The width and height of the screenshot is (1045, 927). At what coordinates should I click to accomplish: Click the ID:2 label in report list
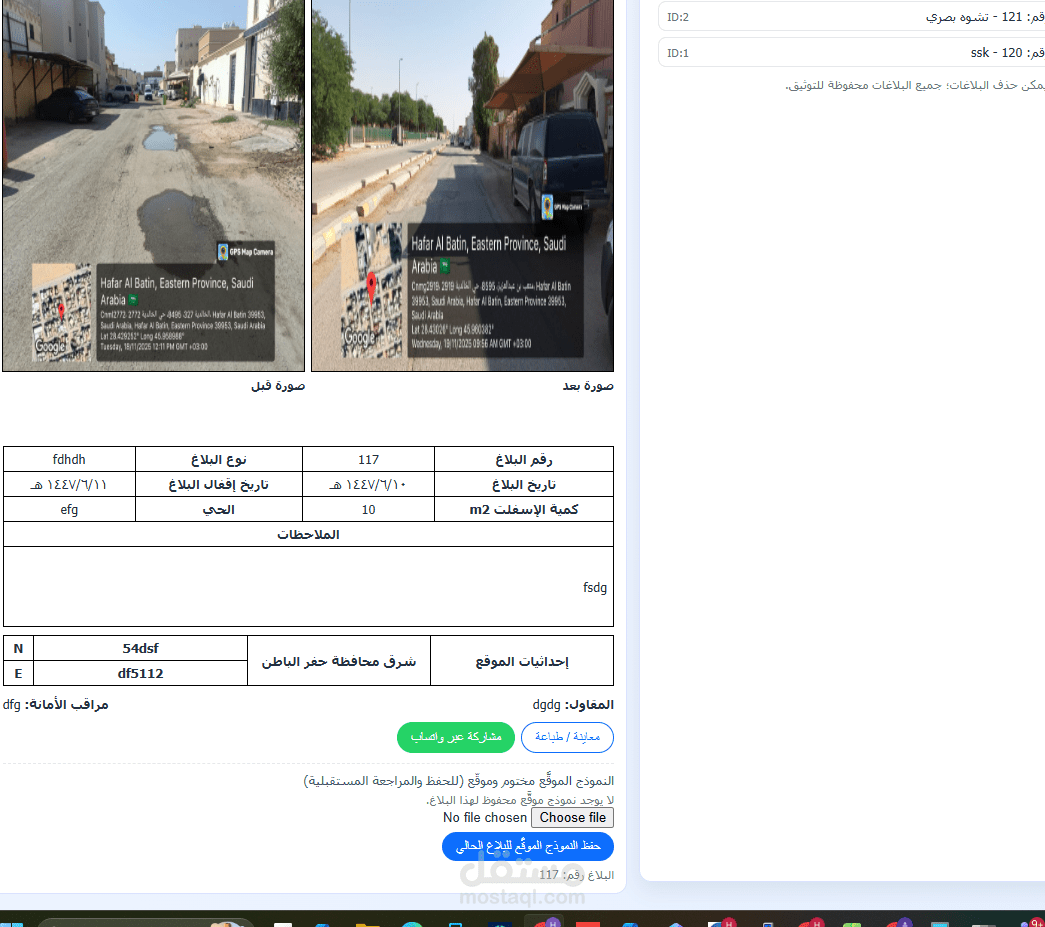tap(678, 17)
